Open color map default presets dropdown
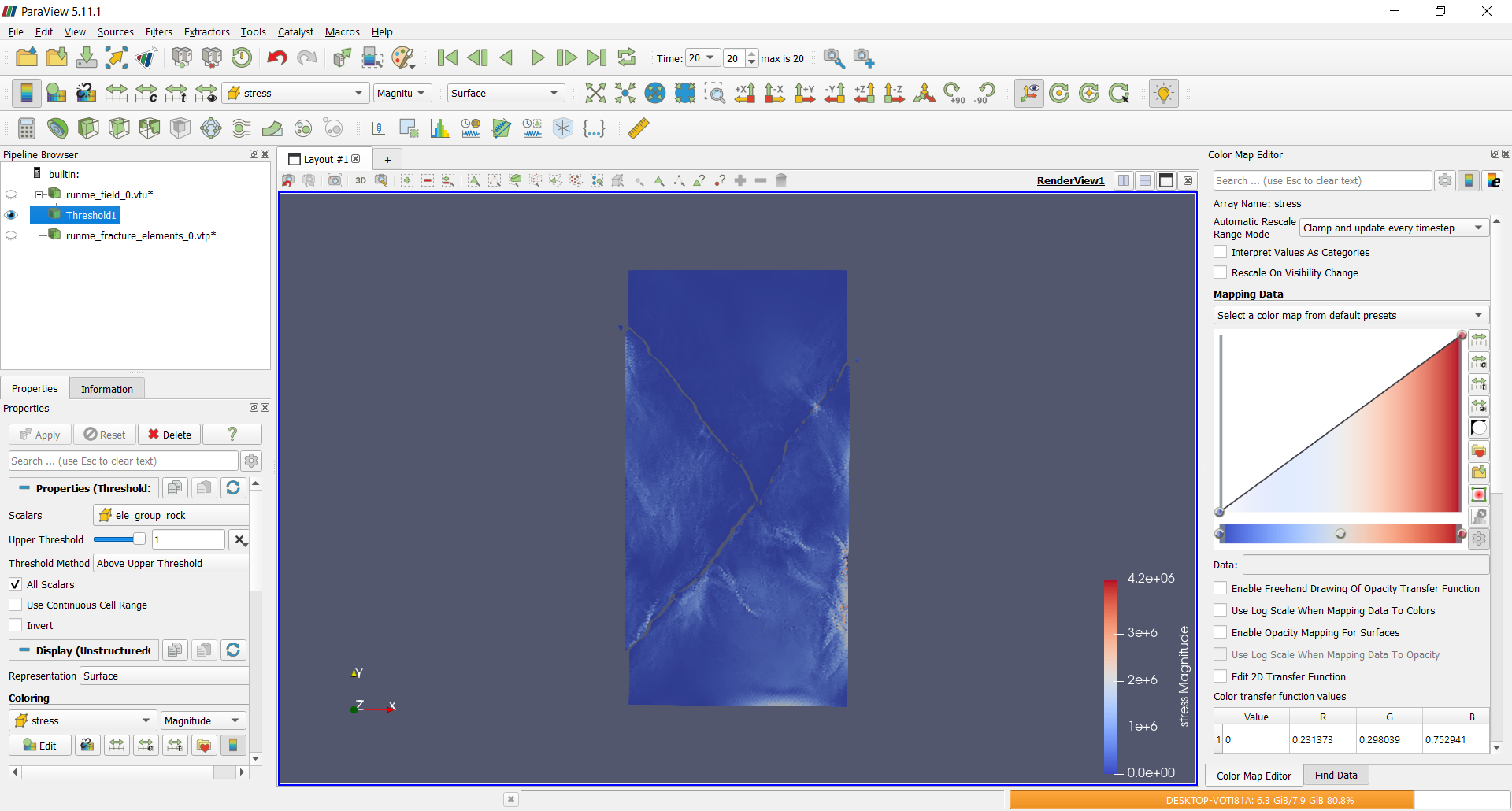 pos(1351,315)
